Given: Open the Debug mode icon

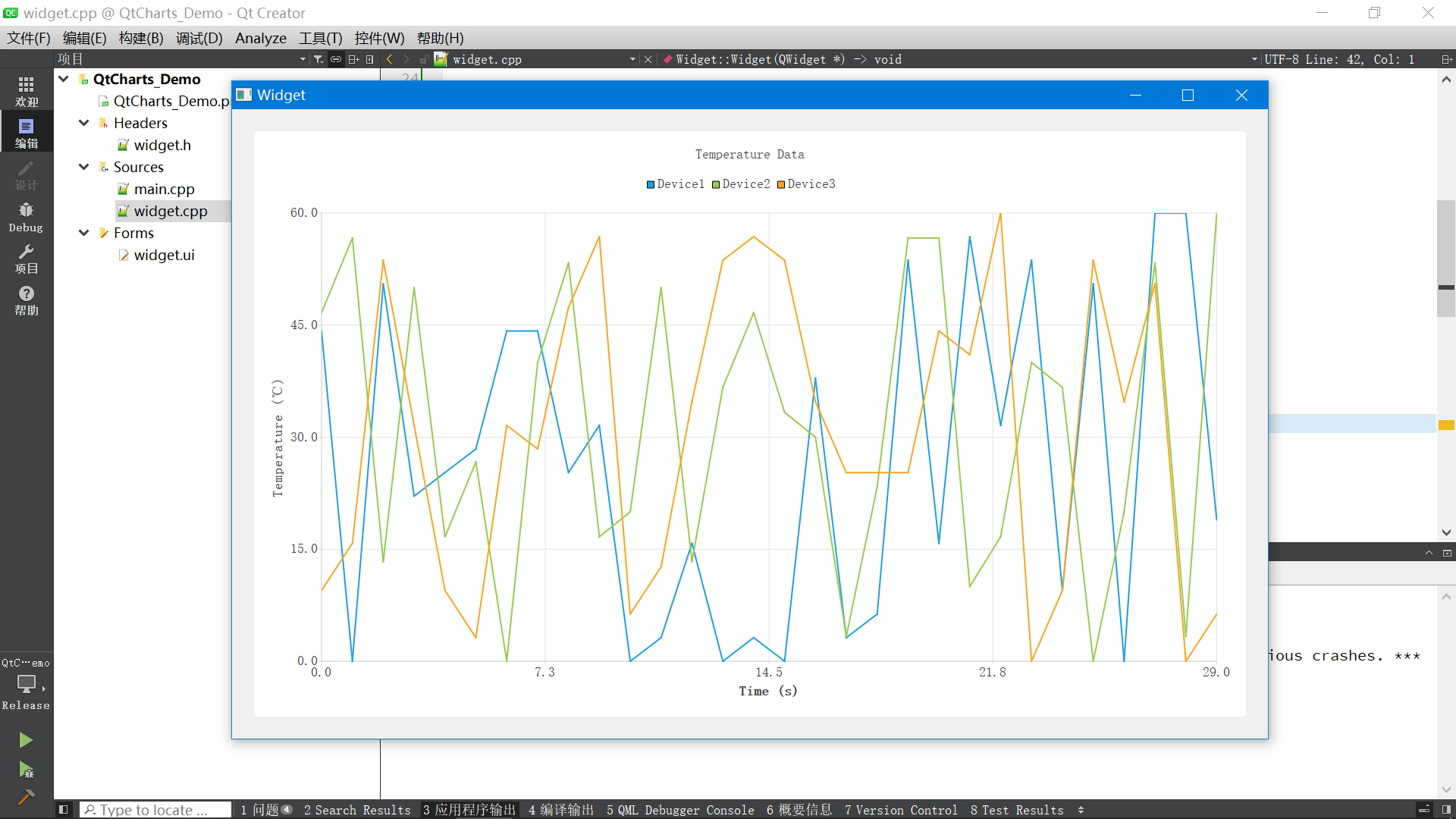Looking at the screenshot, I should [x=26, y=216].
